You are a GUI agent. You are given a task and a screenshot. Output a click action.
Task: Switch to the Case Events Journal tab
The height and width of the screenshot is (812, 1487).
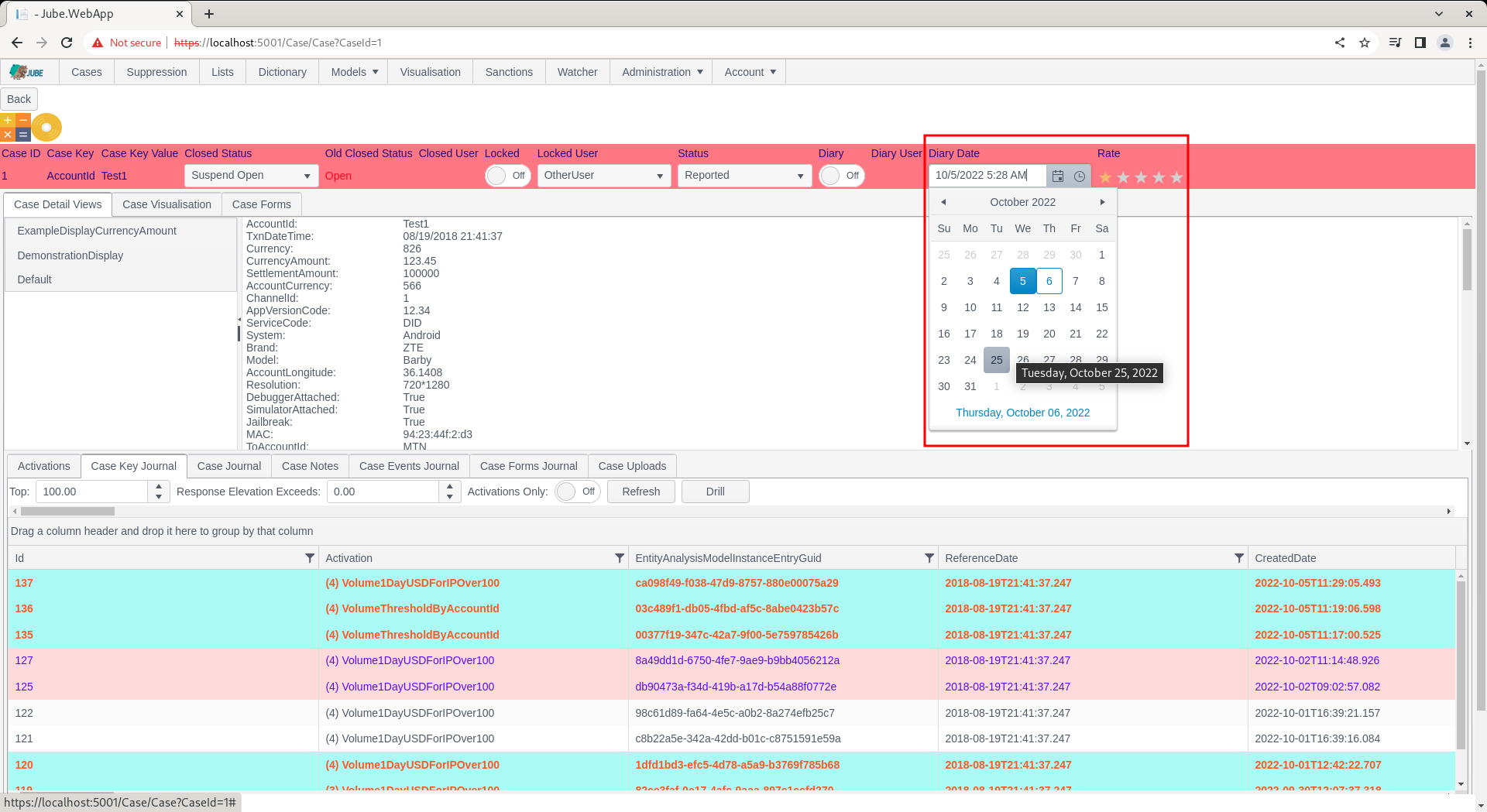(x=409, y=466)
